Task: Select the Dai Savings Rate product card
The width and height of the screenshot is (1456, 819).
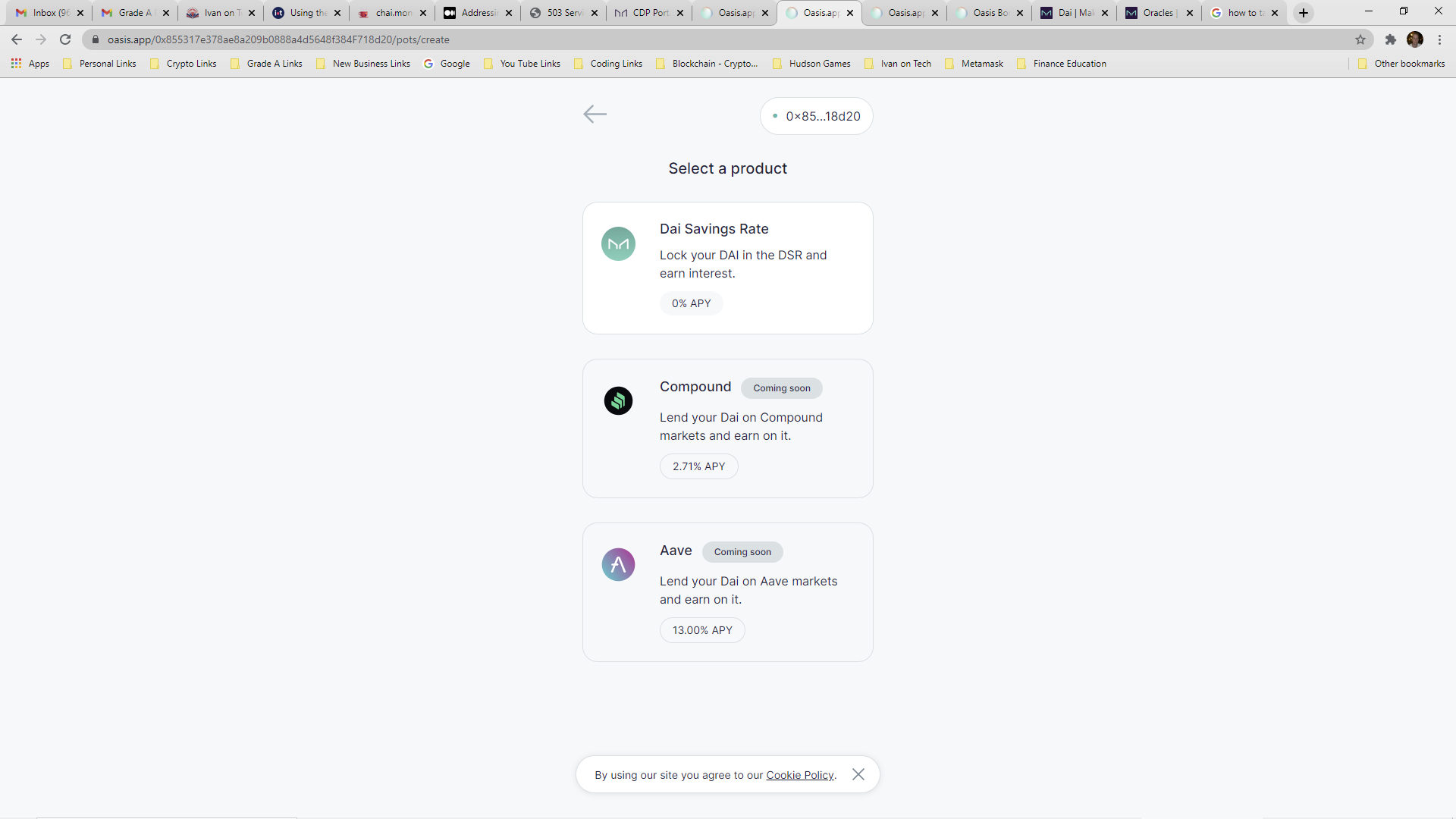Action: 727,268
